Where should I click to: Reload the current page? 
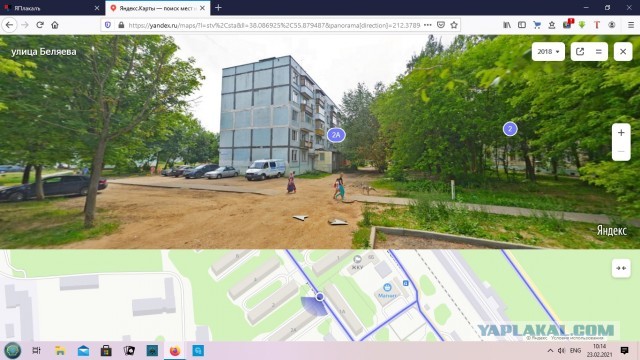pos(40,25)
